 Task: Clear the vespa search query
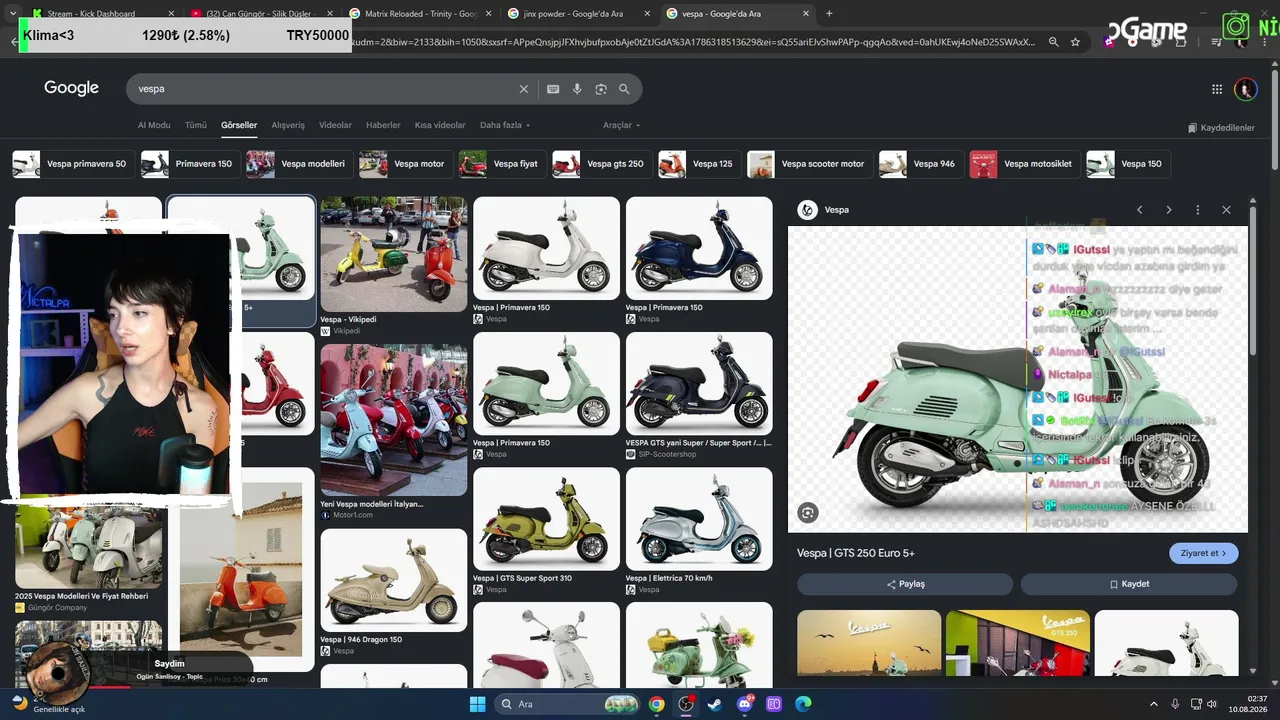(x=523, y=89)
